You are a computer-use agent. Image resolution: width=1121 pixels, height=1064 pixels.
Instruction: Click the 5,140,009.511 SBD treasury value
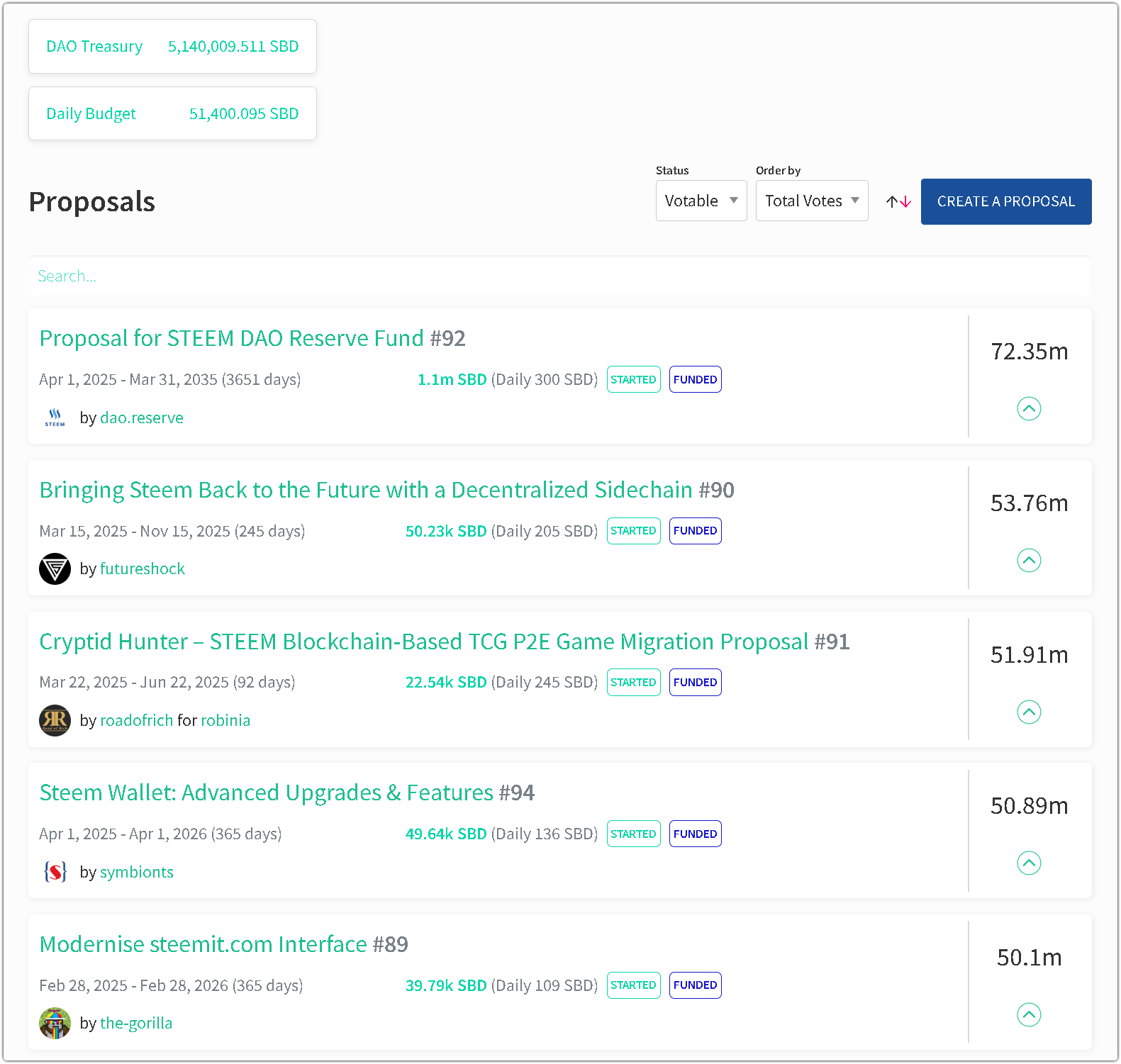(x=233, y=46)
